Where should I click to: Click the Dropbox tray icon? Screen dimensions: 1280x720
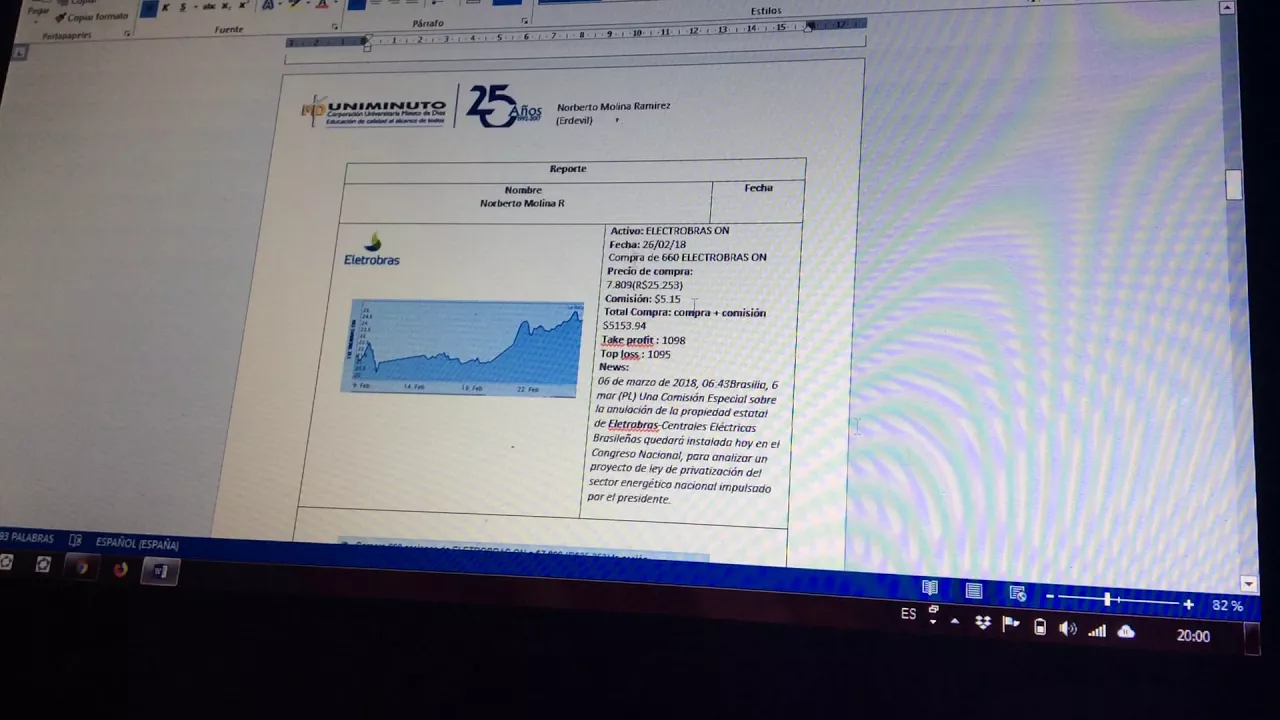(x=983, y=623)
